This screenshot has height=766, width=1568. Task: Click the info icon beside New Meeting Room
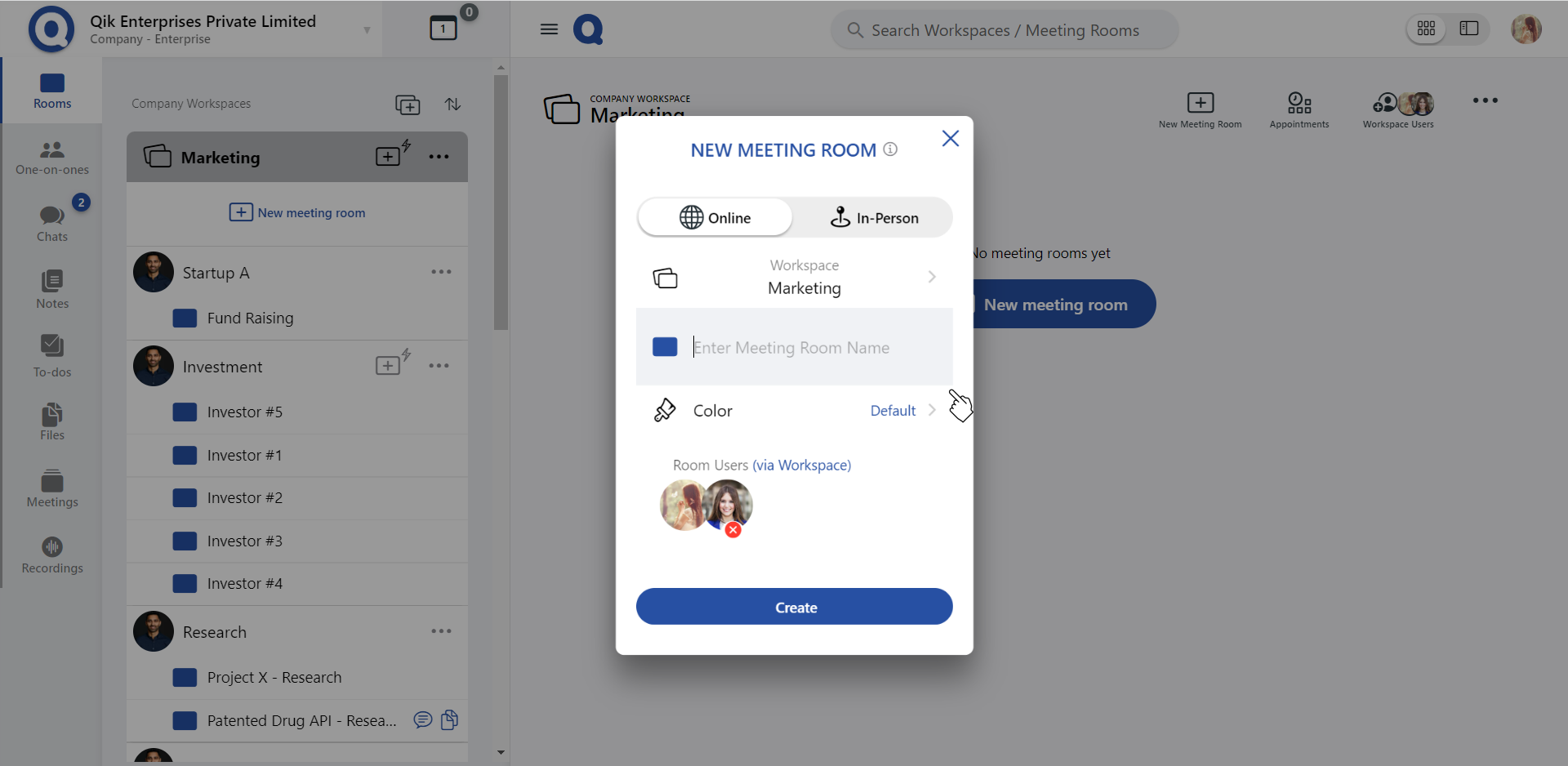891,149
